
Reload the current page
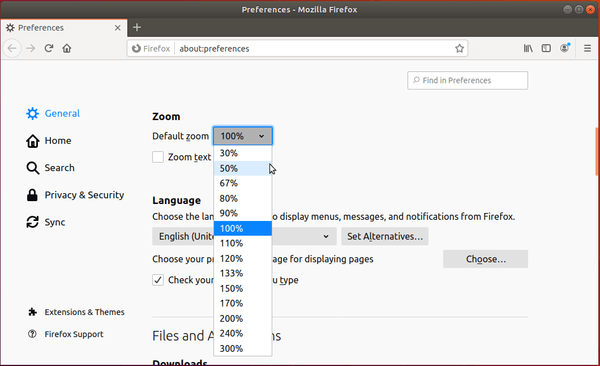pyautogui.click(x=49, y=48)
